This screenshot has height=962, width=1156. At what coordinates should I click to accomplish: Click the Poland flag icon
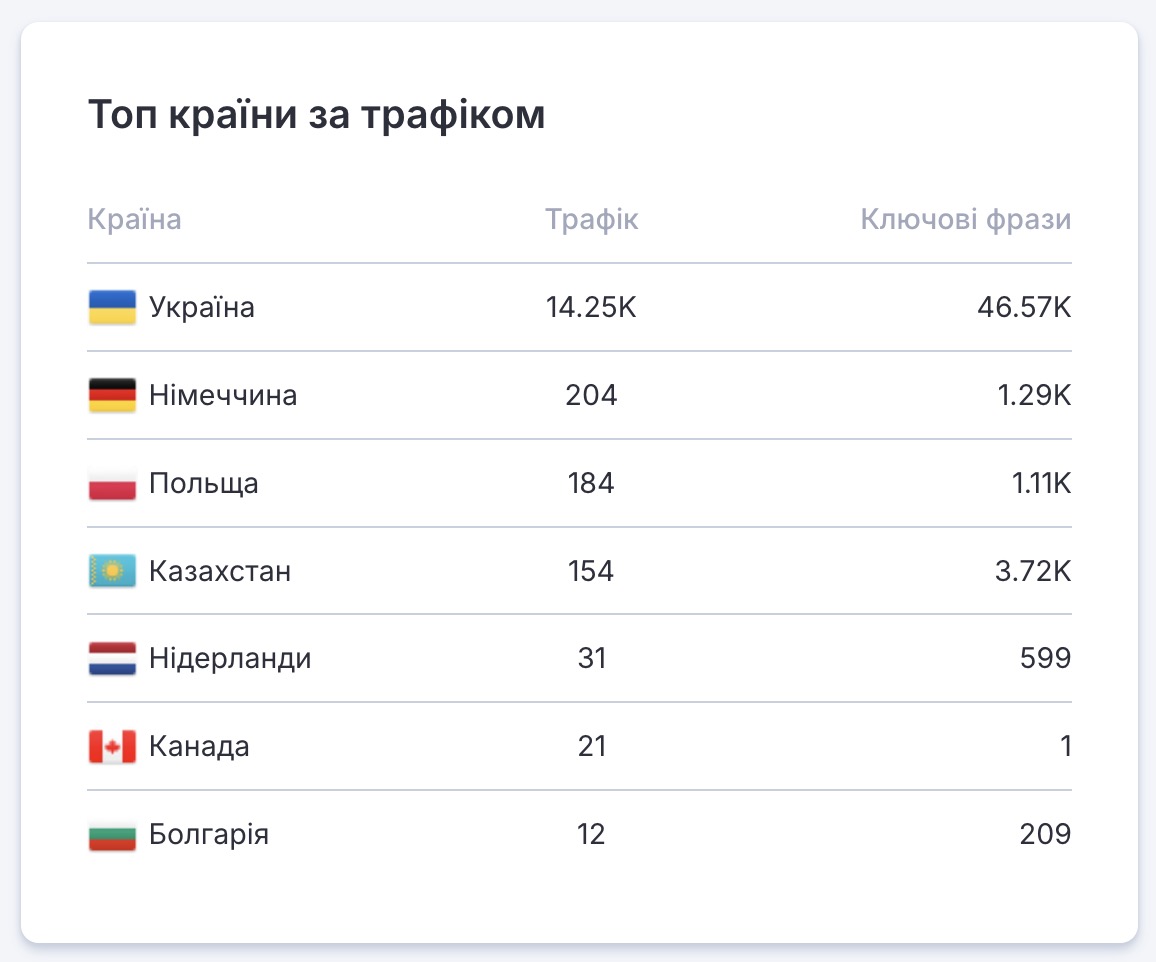click(112, 484)
